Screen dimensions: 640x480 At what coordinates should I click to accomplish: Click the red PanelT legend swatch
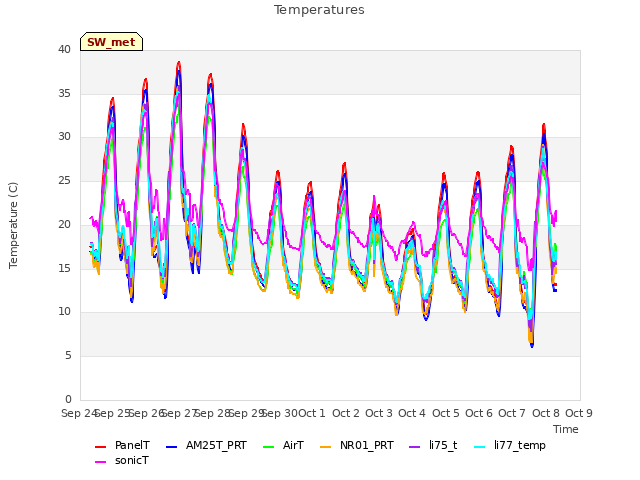tap(100, 447)
